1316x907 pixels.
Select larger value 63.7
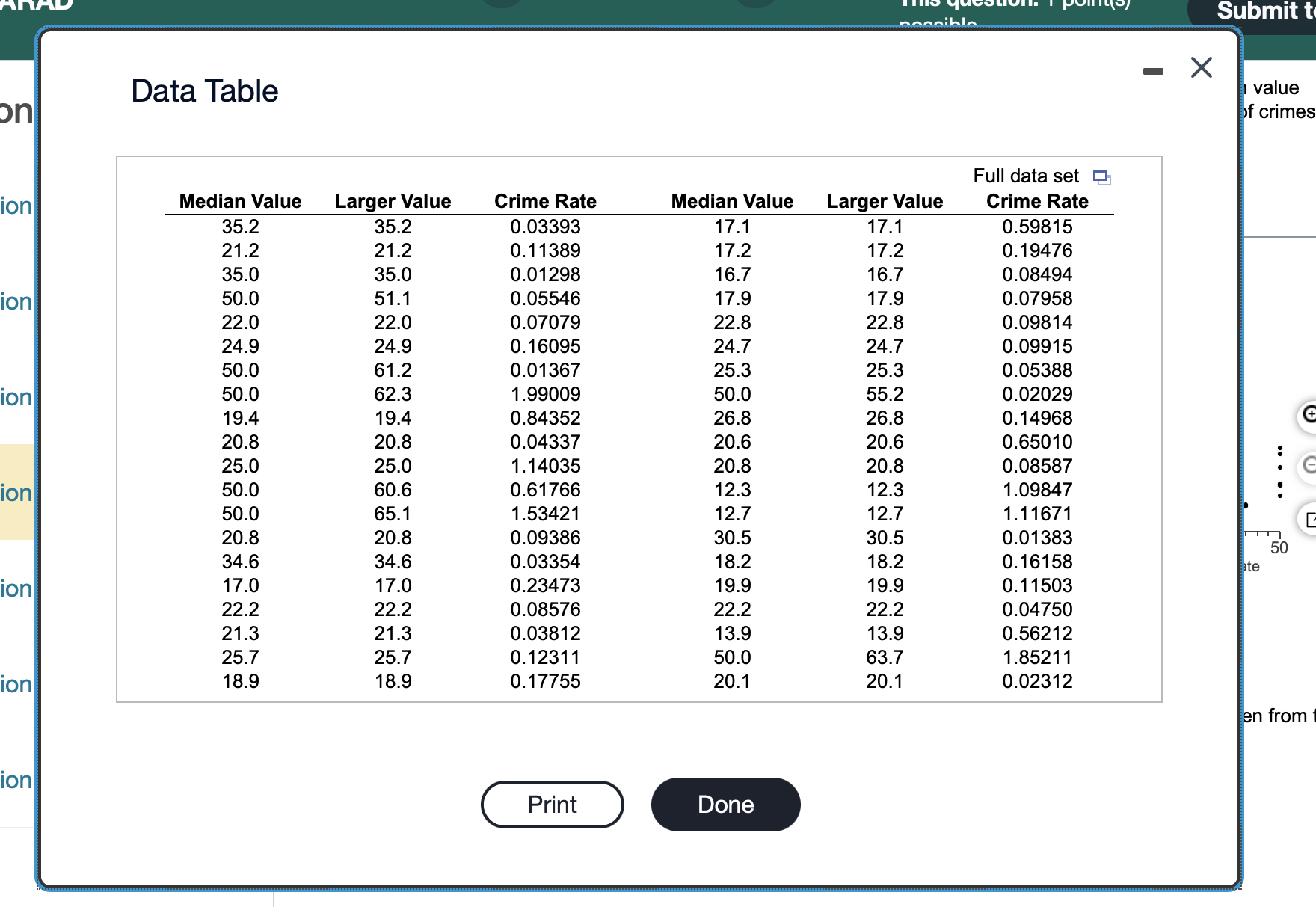[x=885, y=657]
